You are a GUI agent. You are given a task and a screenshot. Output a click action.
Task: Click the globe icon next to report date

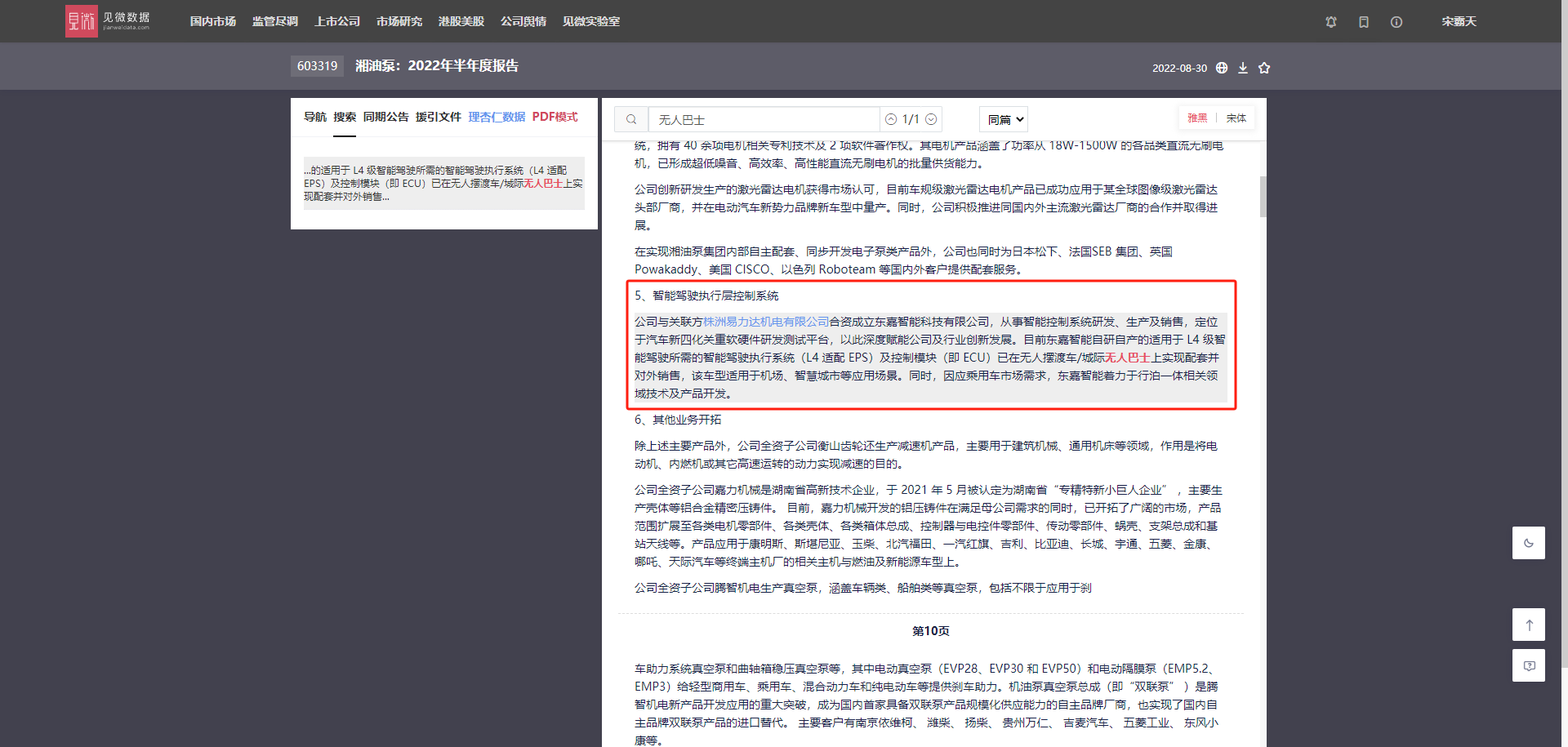point(1222,68)
